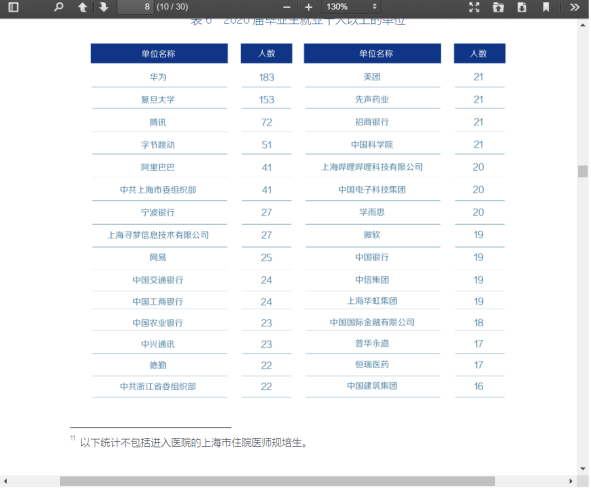Open the find in document search
The height and width of the screenshot is (492, 591).
[x=58, y=7]
